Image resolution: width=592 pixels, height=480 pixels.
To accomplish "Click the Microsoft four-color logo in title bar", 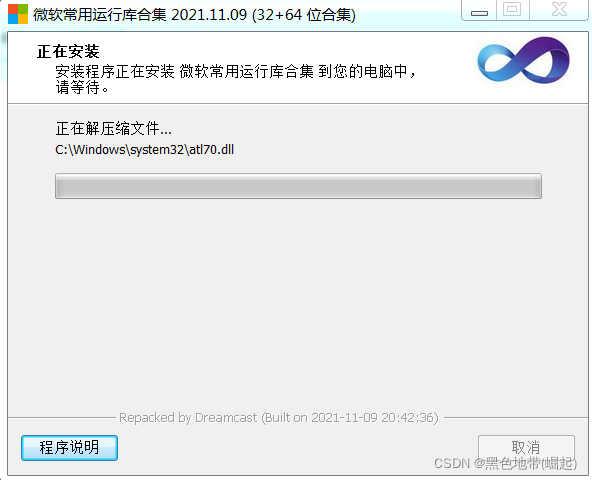I will 18,14.
